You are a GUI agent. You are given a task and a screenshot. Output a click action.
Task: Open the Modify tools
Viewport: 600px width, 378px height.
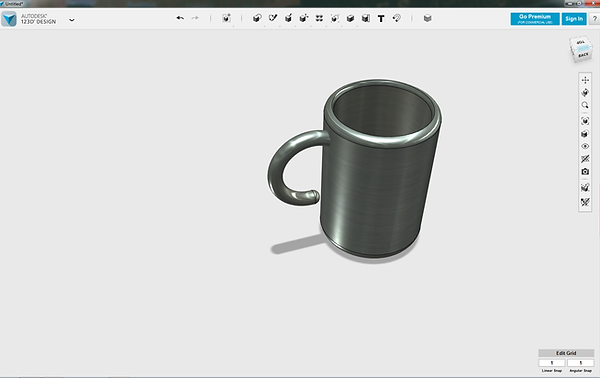(x=304, y=18)
